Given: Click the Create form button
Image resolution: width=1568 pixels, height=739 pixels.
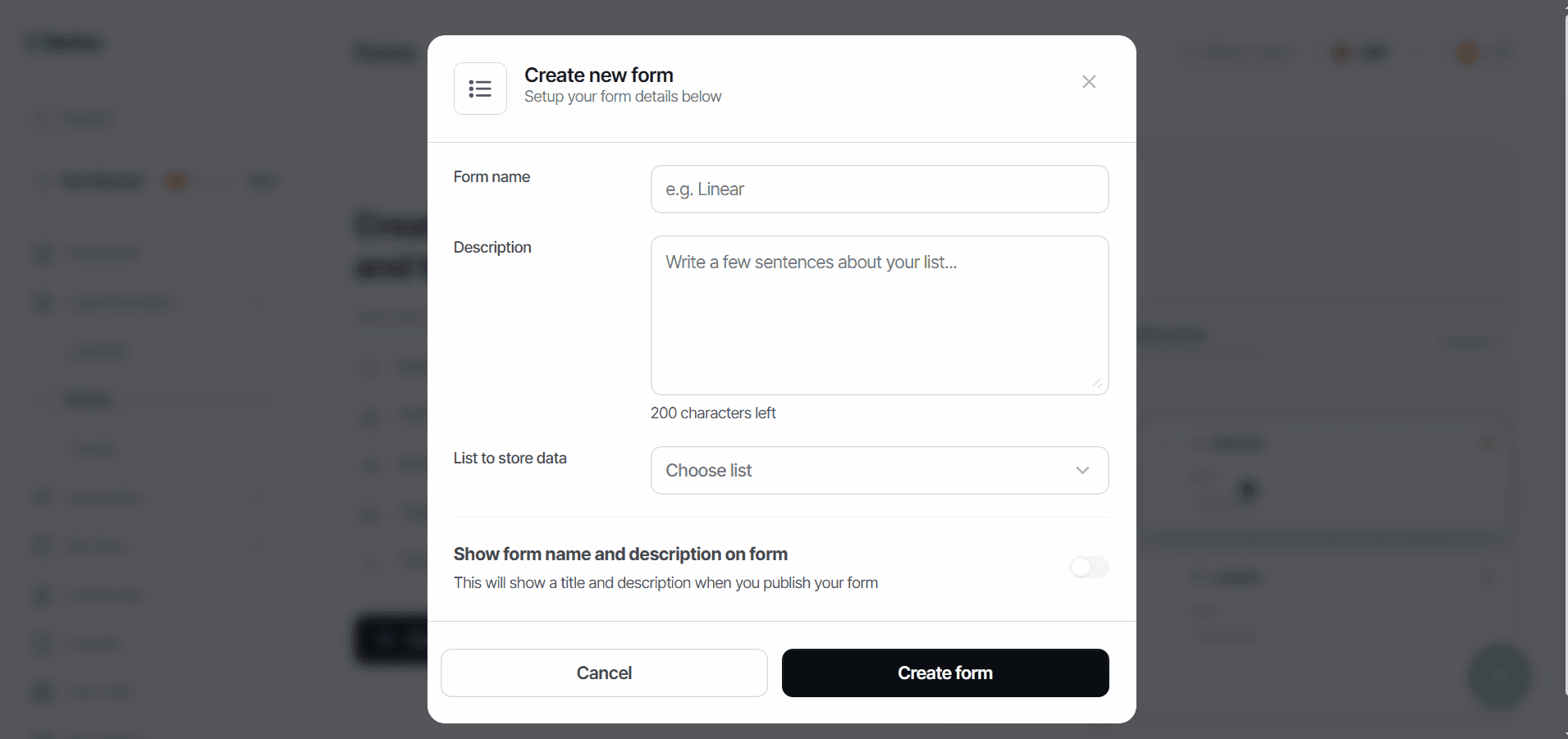Looking at the screenshot, I should [x=945, y=673].
